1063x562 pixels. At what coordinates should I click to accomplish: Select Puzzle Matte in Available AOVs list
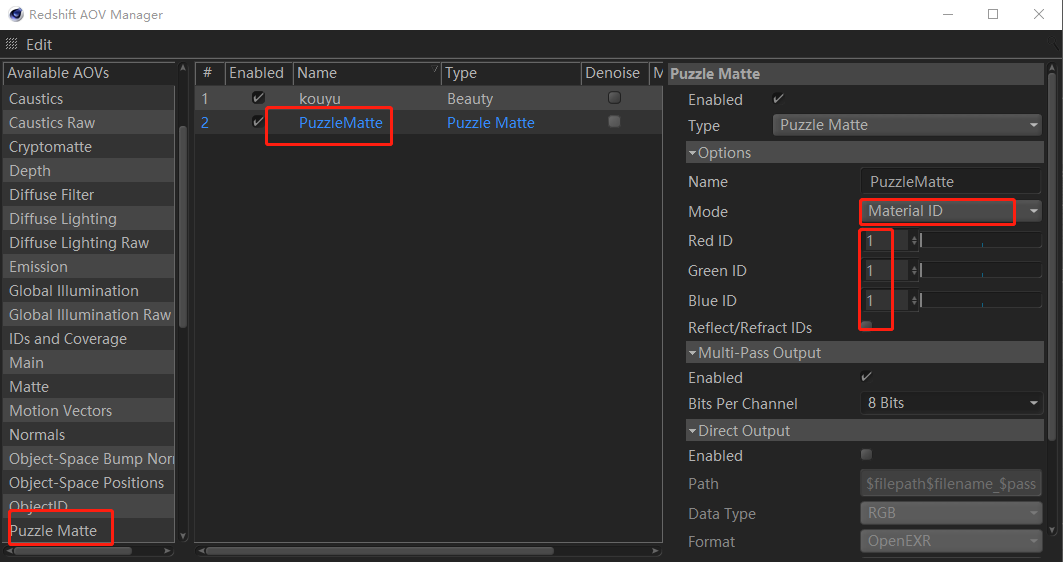[53, 531]
